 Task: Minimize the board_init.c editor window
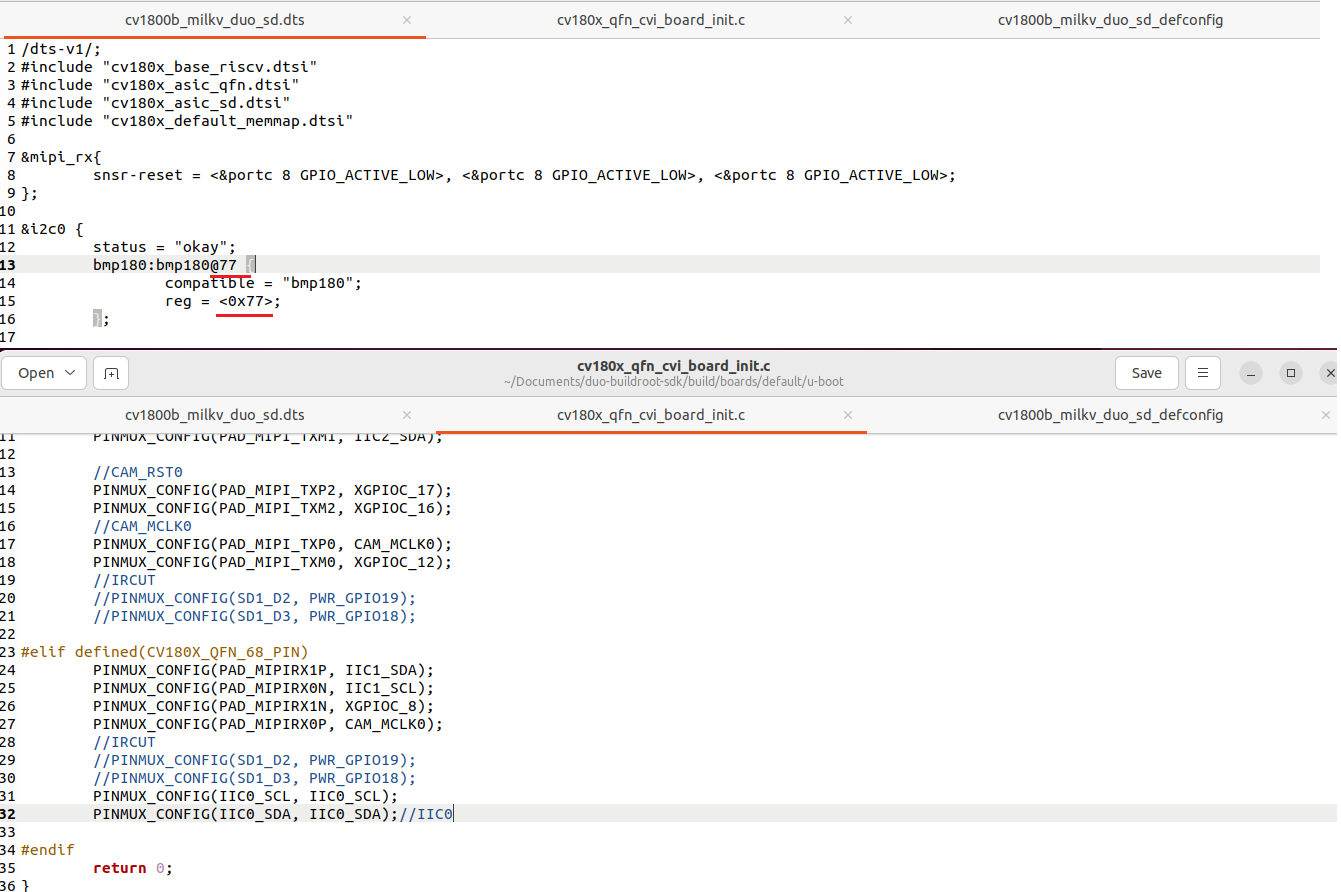coord(1251,373)
